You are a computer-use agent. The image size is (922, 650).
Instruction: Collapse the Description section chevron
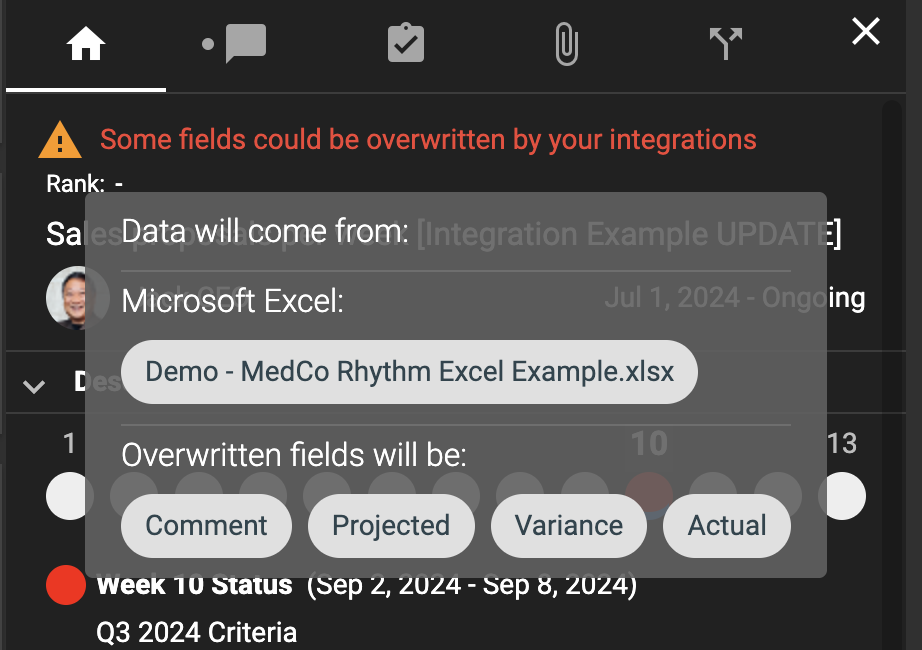[x=34, y=386]
